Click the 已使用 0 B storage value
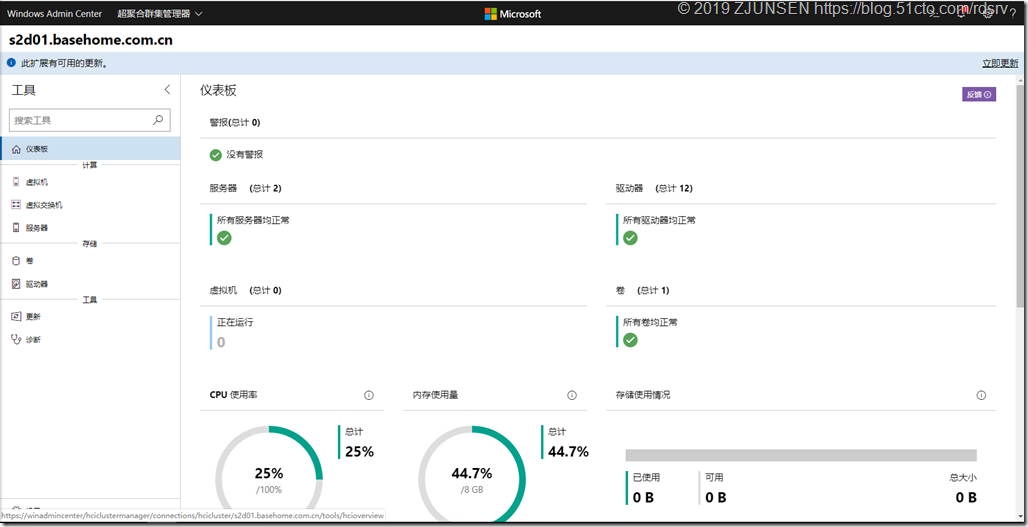The width and height of the screenshot is (1028, 527). (643, 498)
